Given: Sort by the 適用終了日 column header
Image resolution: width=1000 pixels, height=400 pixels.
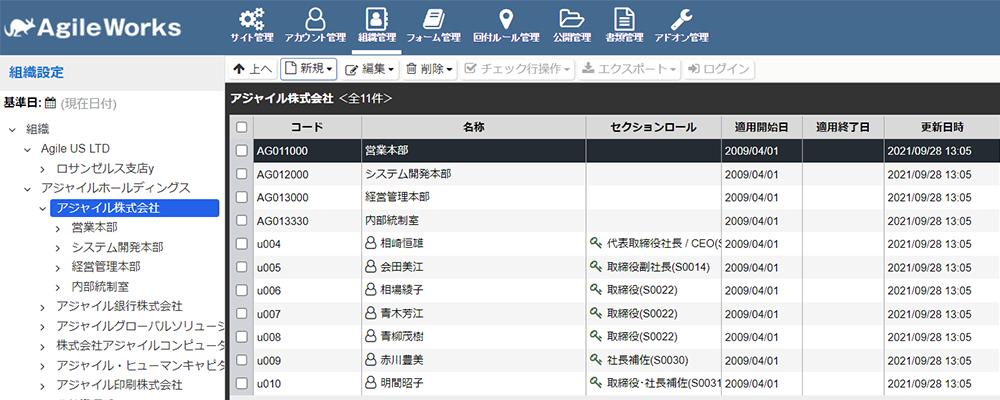Looking at the screenshot, I should (843, 127).
